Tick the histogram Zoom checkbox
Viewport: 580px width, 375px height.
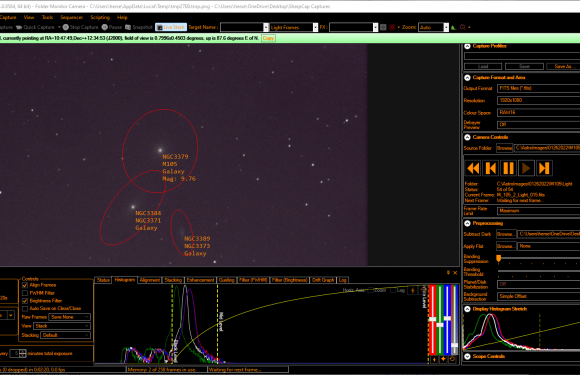pos(370,290)
